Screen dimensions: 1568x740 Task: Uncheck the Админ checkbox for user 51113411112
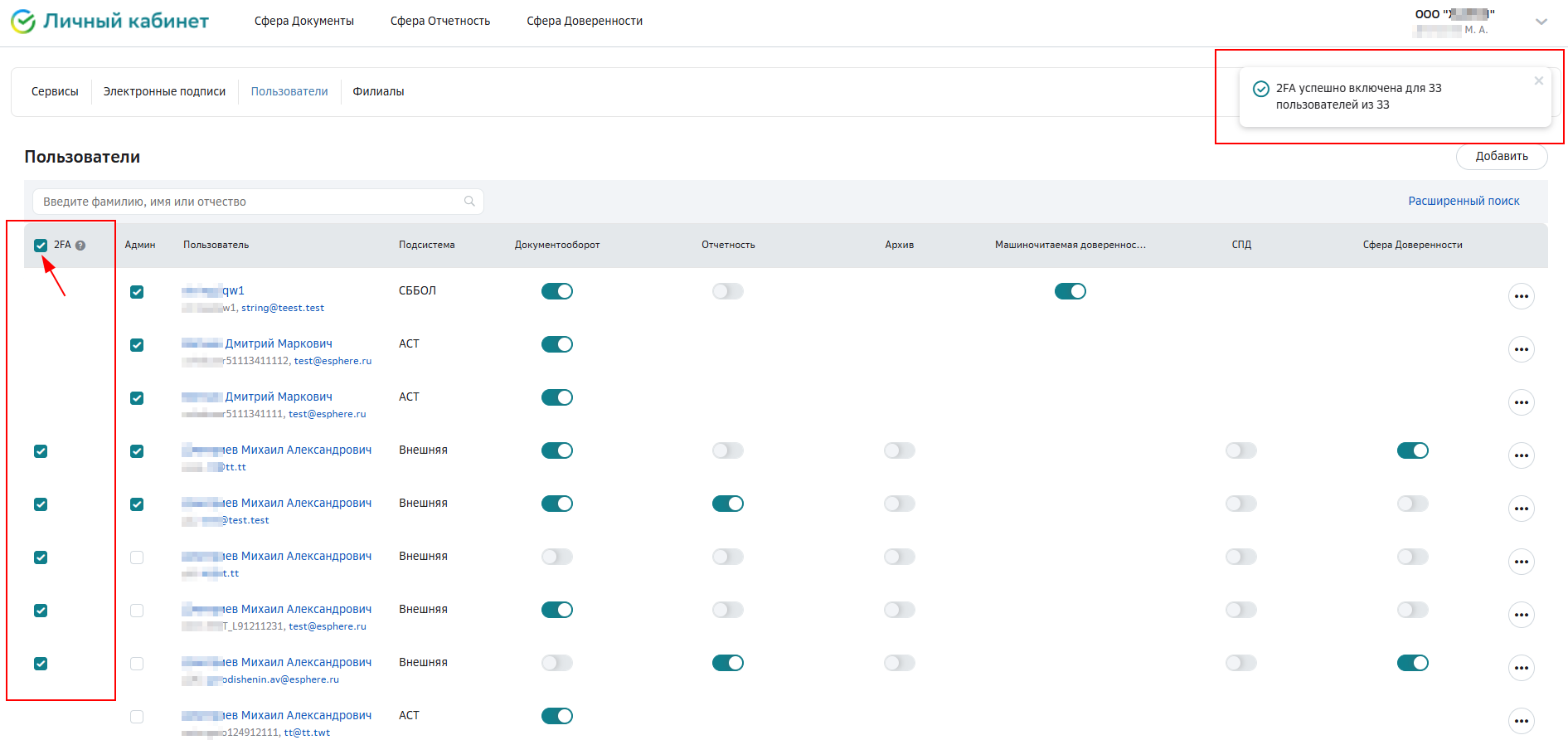point(137,345)
